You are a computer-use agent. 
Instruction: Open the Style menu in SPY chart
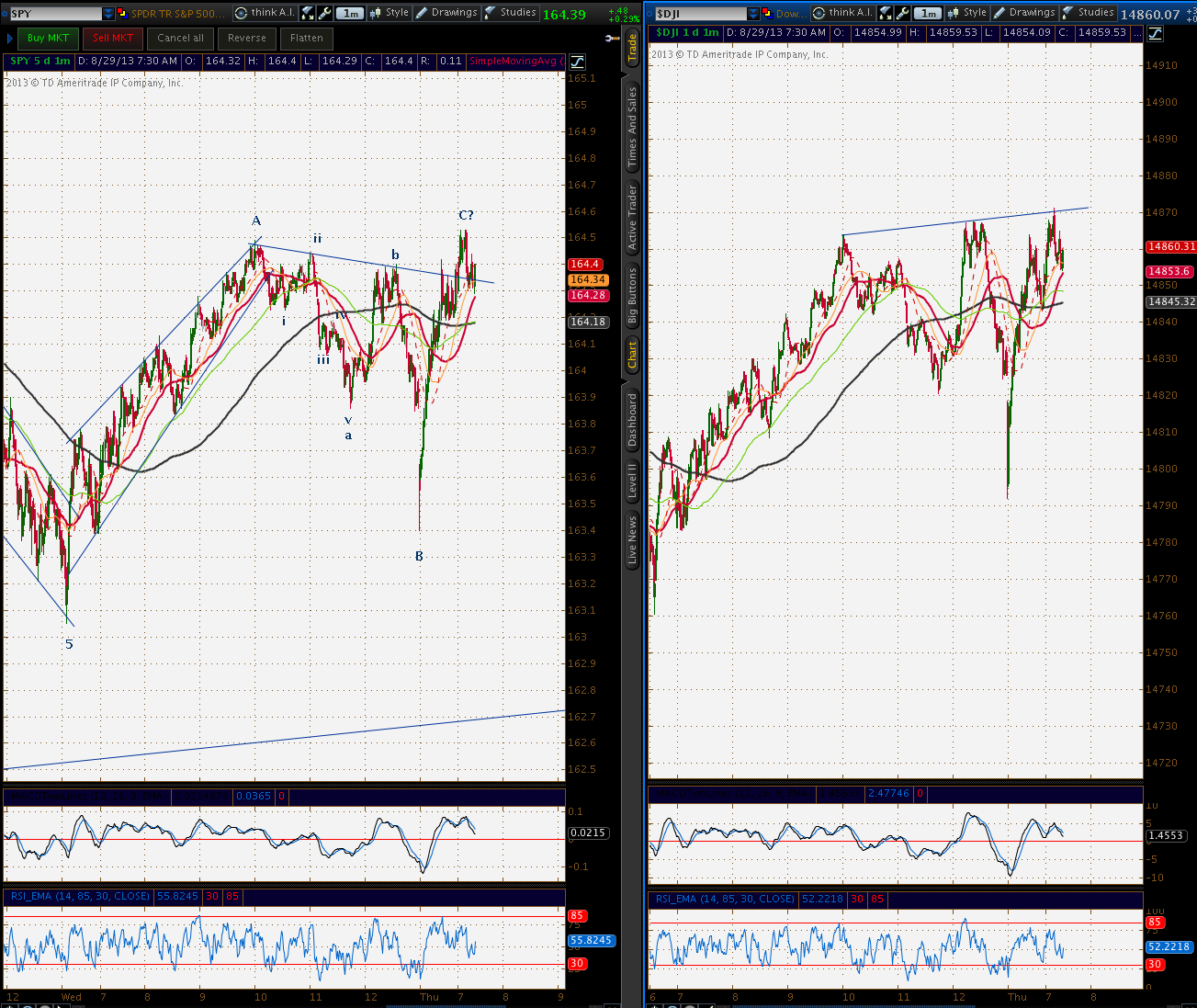(390, 13)
